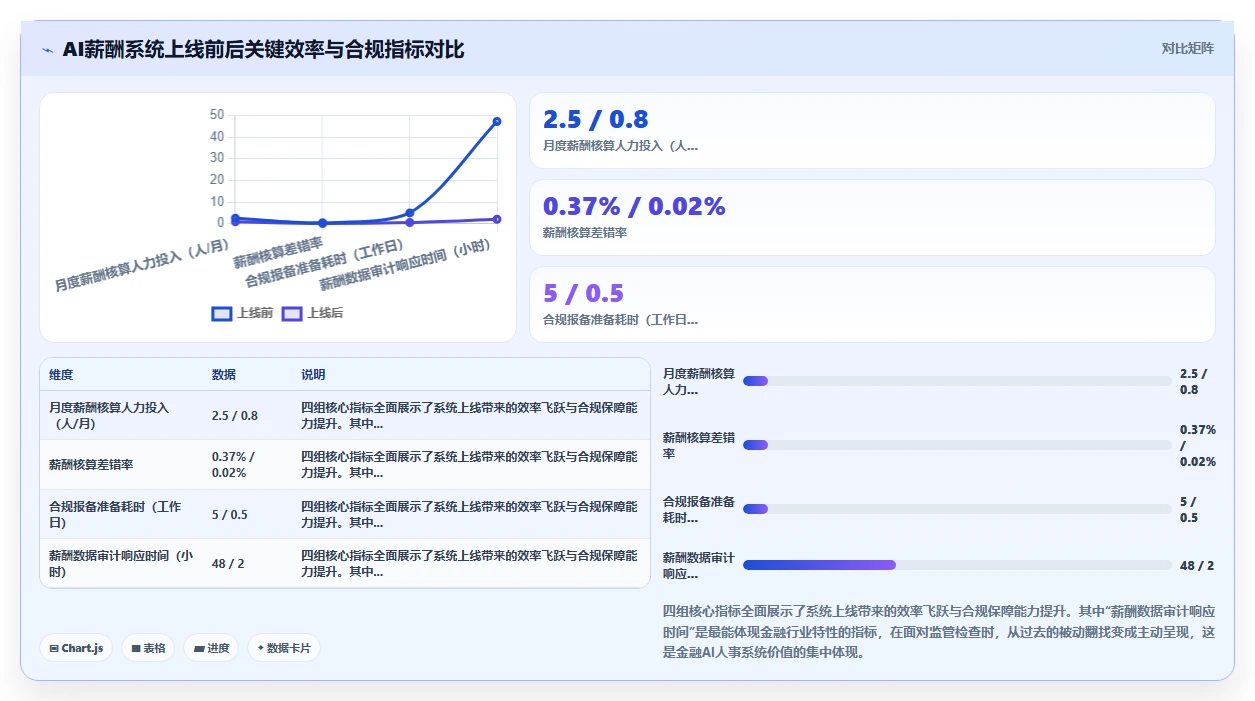Click the 上线前 data point near 48

click(x=497, y=121)
